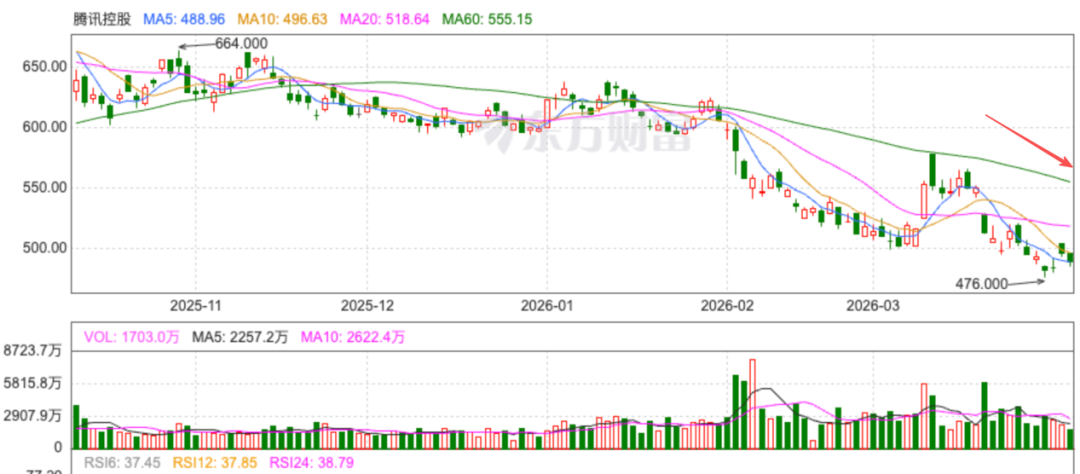1080x474 pixels.
Task: Click the 2025-12 date axis marker
Action: 369,304
